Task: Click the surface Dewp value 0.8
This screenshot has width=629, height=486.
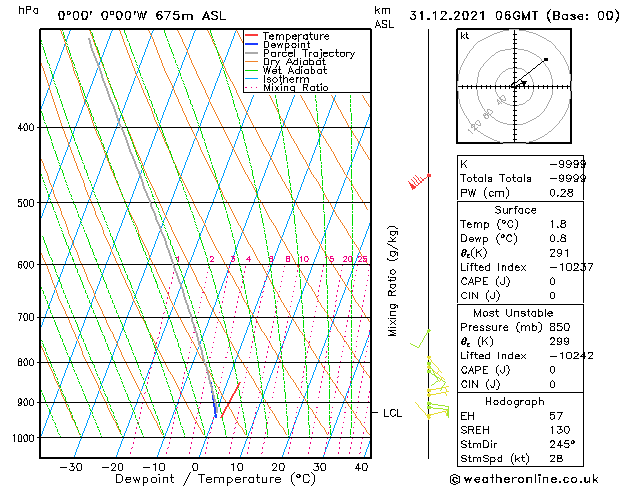Action: coord(558,239)
